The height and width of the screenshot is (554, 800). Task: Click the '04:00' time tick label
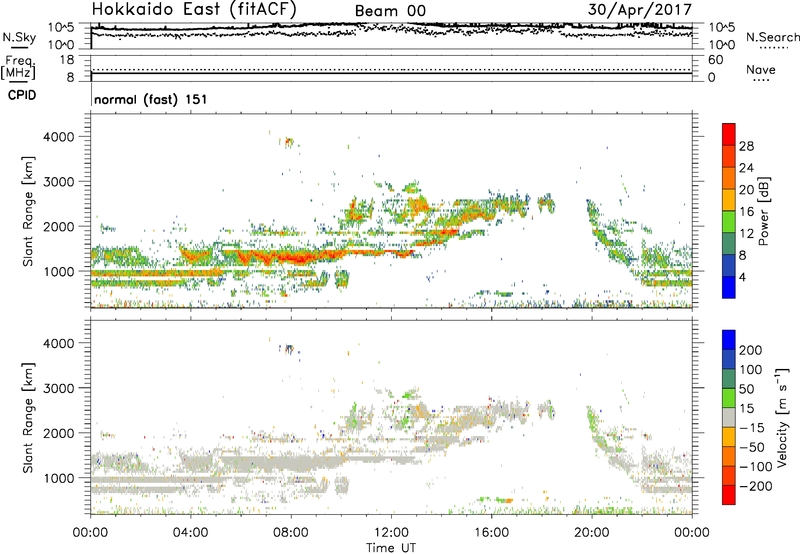(x=190, y=533)
